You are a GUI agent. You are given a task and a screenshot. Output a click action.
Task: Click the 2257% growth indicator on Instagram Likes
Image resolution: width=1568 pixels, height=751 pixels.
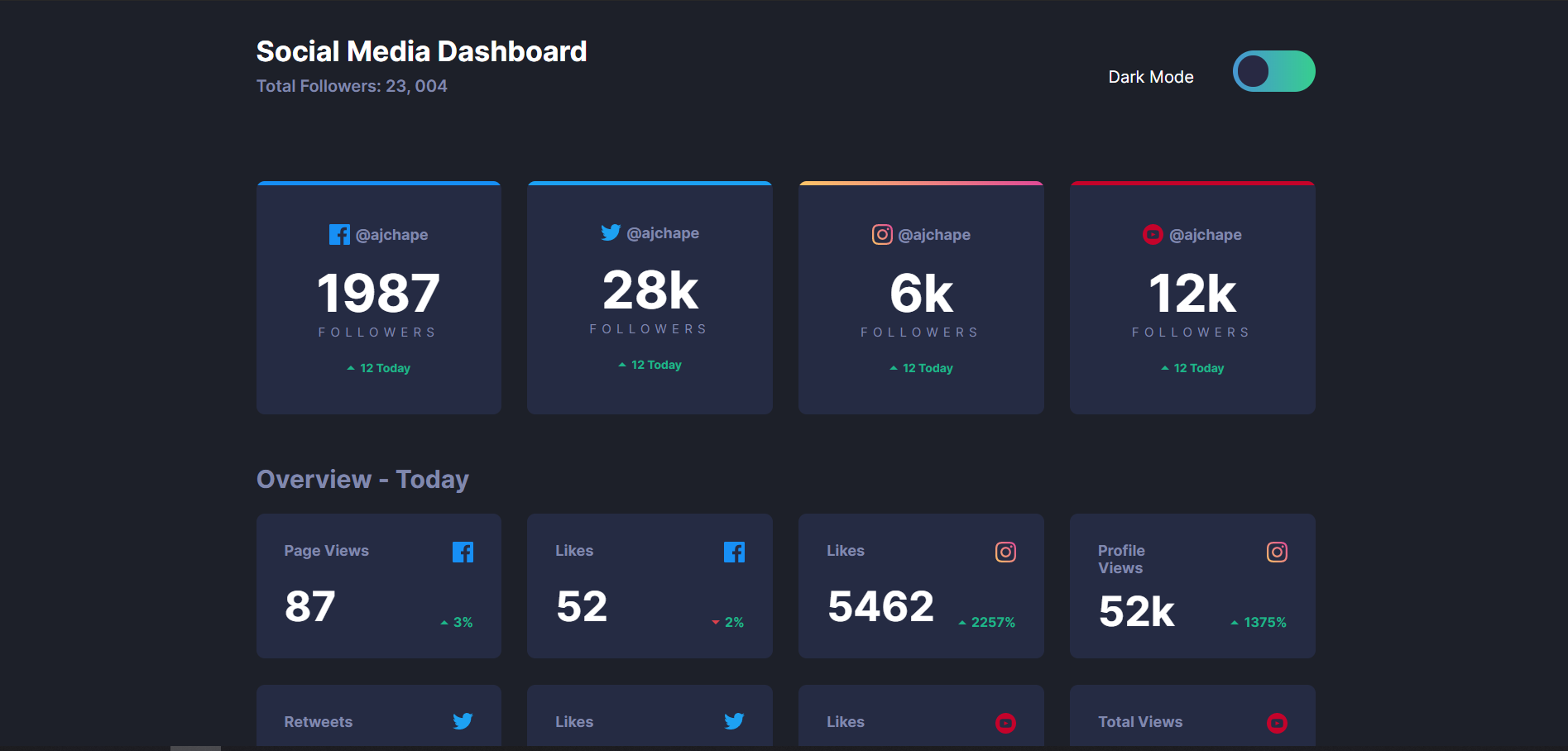(987, 621)
